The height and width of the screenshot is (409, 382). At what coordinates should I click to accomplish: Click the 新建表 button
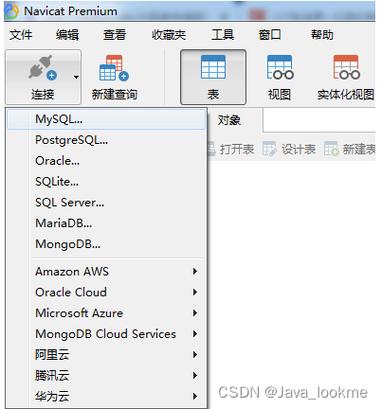click(x=350, y=149)
